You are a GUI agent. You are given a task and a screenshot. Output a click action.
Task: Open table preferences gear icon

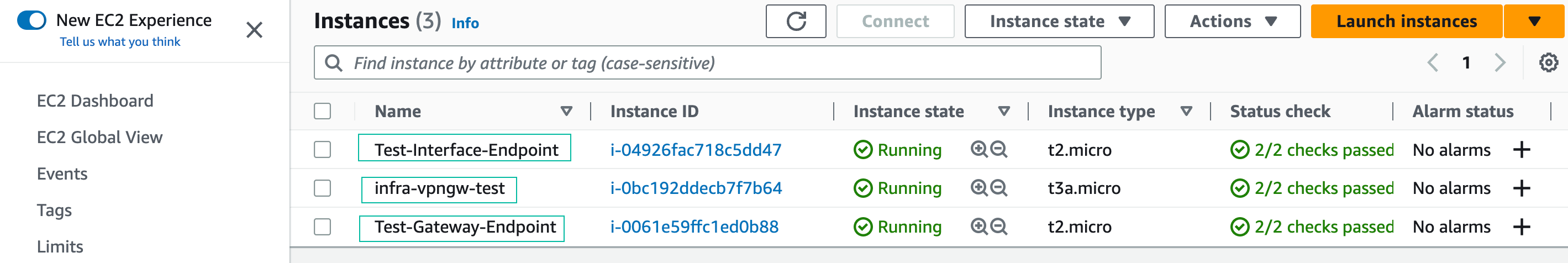coord(1548,62)
